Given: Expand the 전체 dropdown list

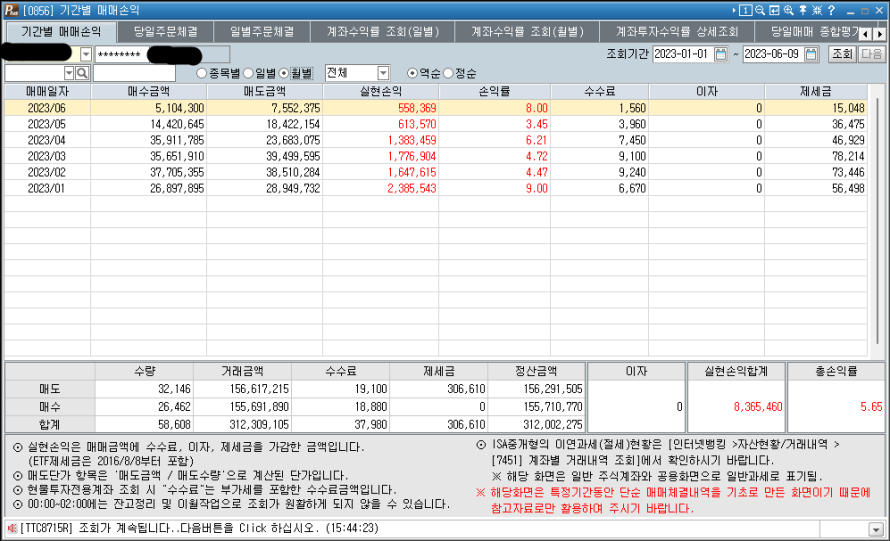Looking at the screenshot, I should pyautogui.click(x=383, y=73).
